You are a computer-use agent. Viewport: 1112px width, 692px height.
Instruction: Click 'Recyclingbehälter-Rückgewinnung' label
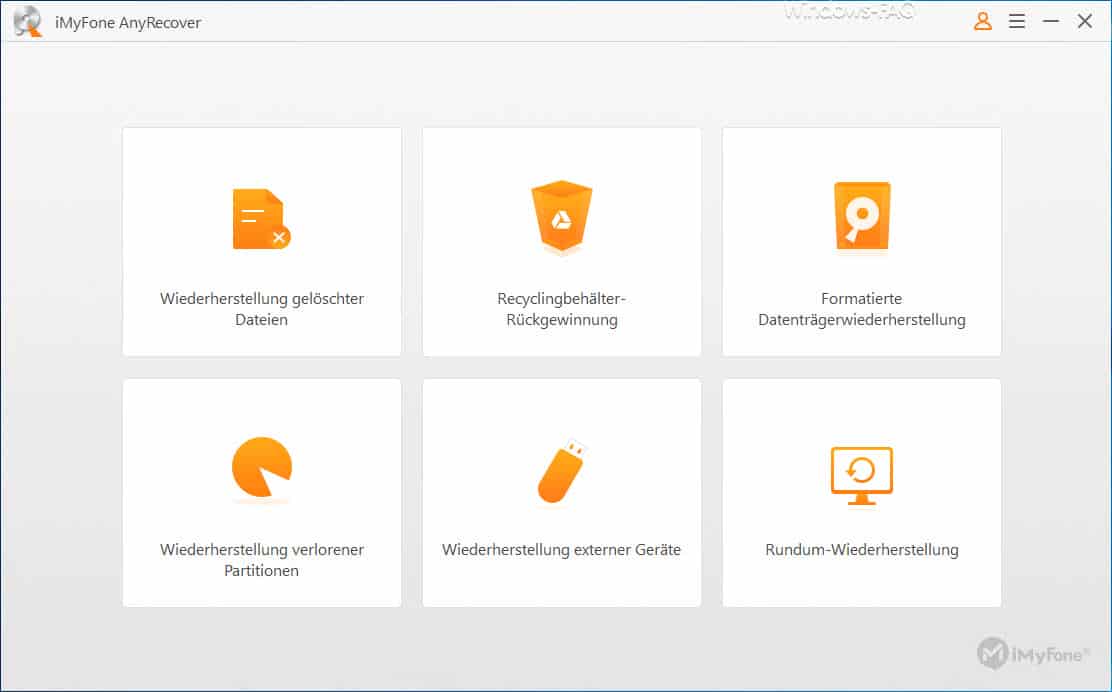(x=562, y=309)
